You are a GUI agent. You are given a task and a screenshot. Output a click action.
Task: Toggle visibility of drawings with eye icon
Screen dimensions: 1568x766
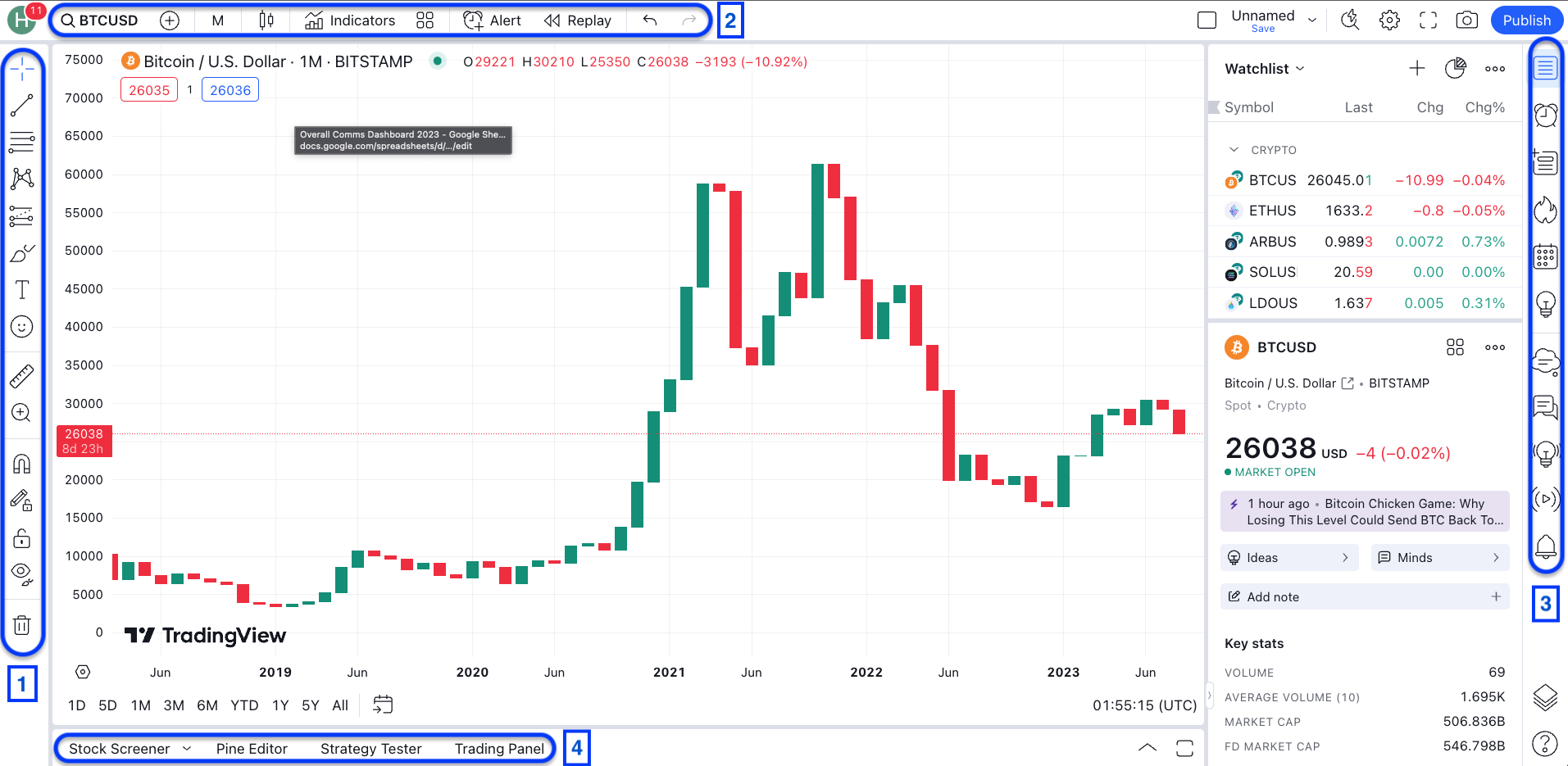click(22, 572)
